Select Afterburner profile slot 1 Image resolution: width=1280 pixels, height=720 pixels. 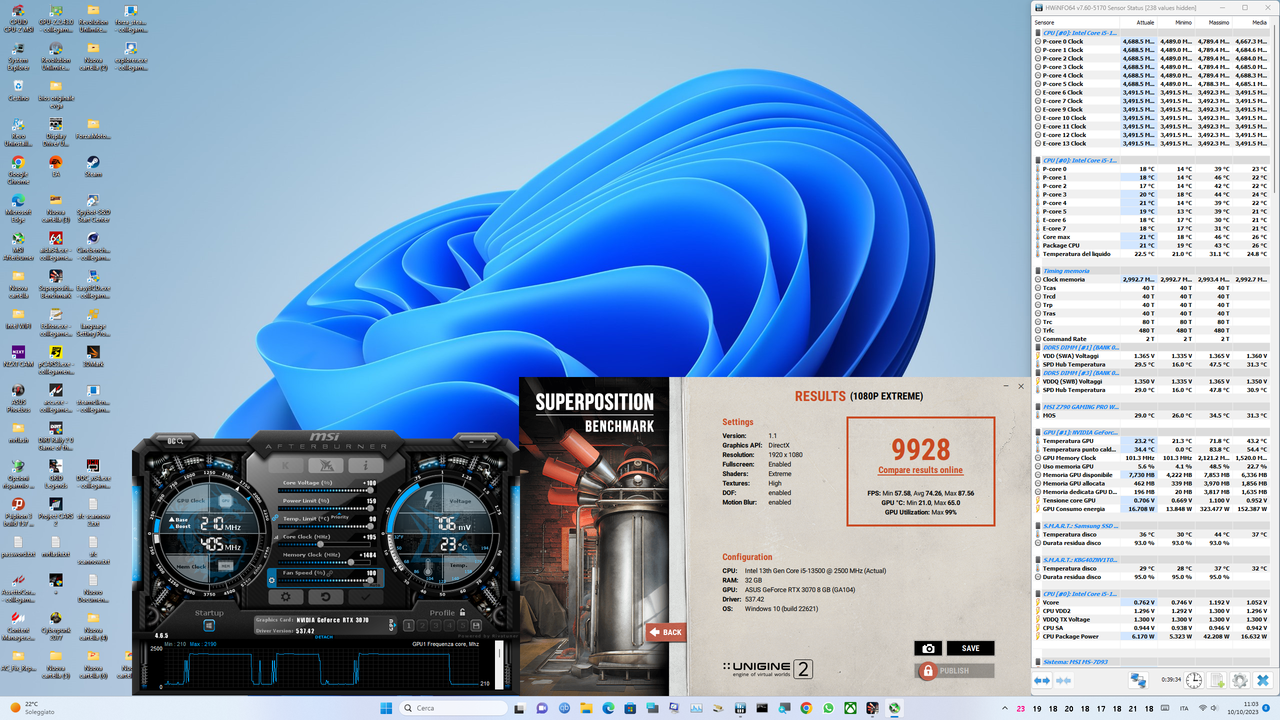[408, 625]
